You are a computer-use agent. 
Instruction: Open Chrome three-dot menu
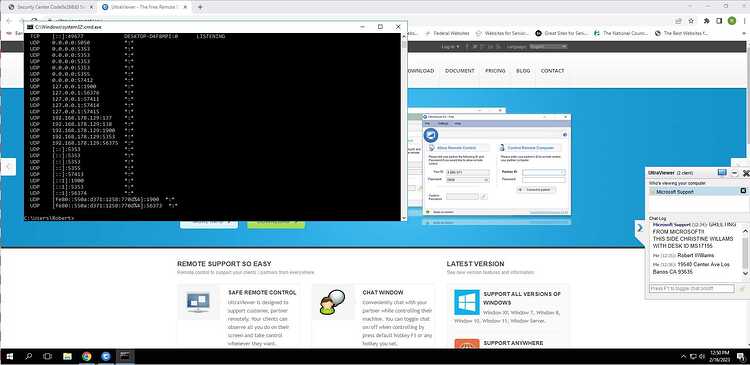click(x=744, y=21)
